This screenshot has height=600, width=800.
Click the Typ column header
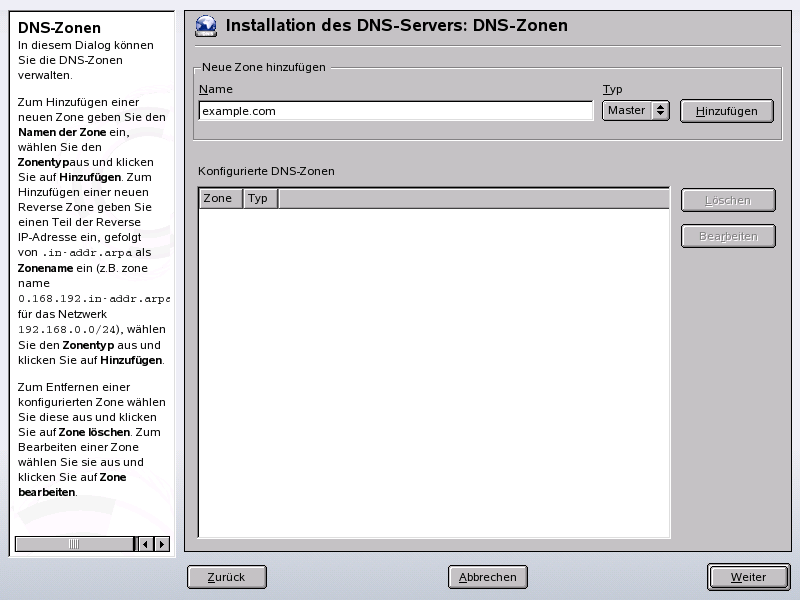click(x=257, y=198)
